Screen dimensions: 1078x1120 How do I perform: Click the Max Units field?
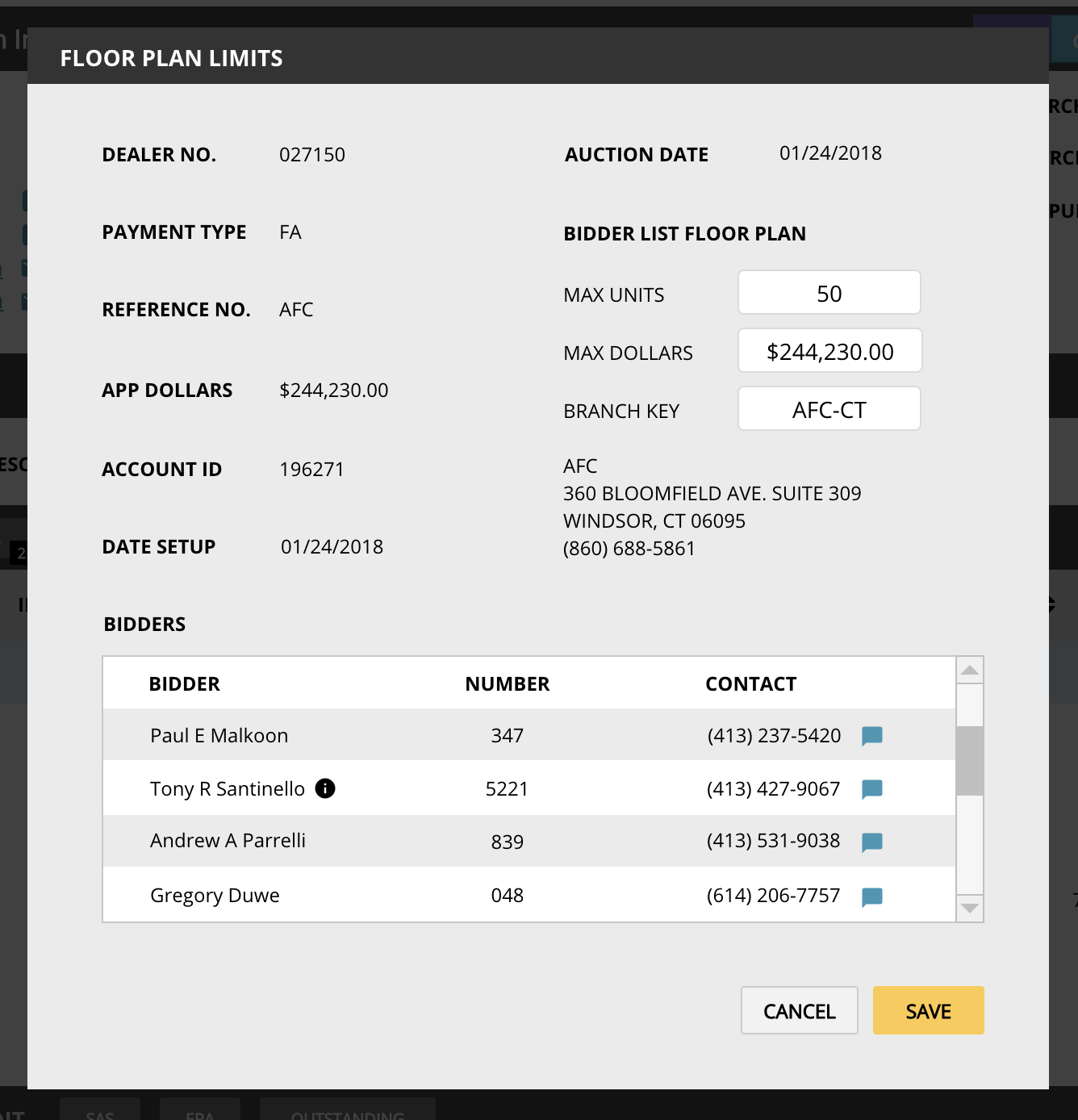click(829, 293)
